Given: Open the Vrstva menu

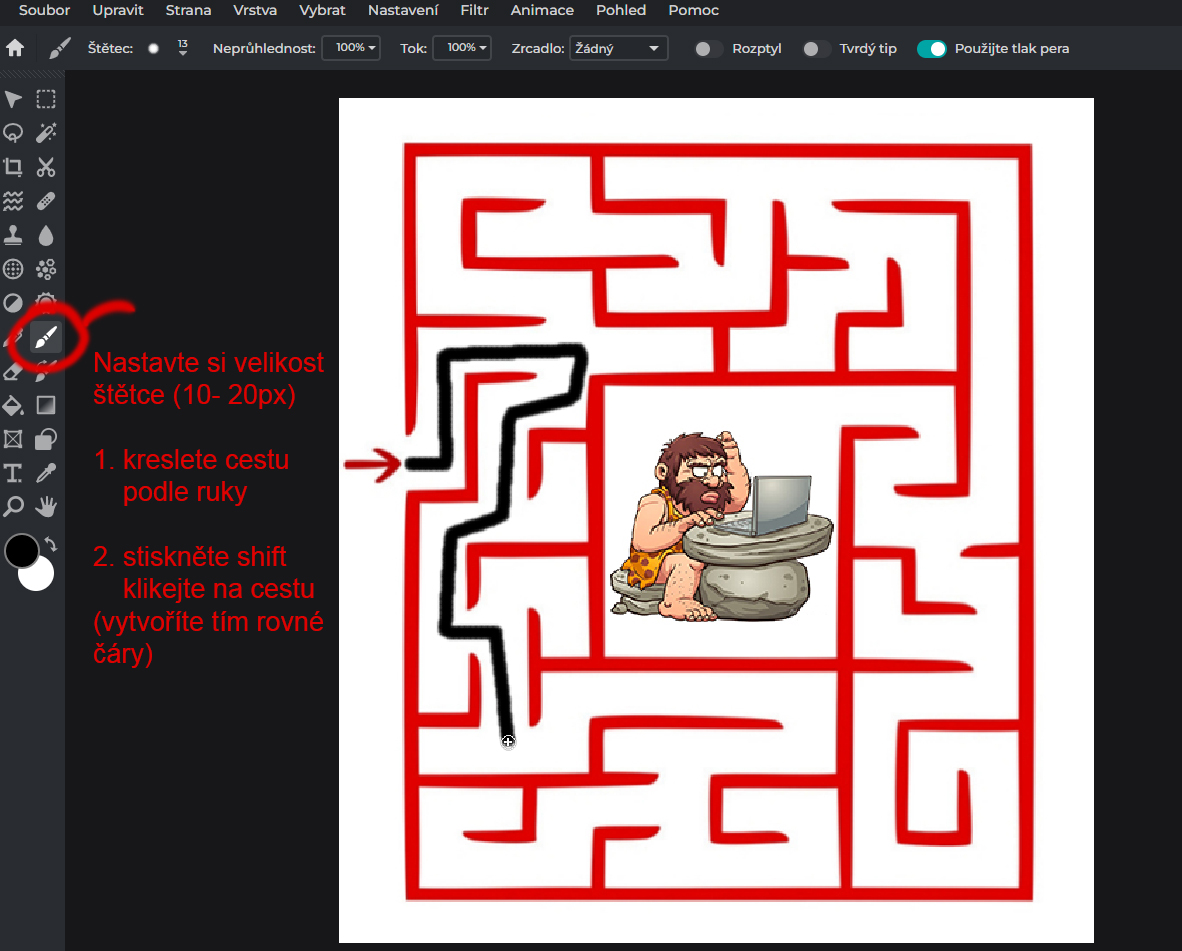Looking at the screenshot, I should 255,11.
